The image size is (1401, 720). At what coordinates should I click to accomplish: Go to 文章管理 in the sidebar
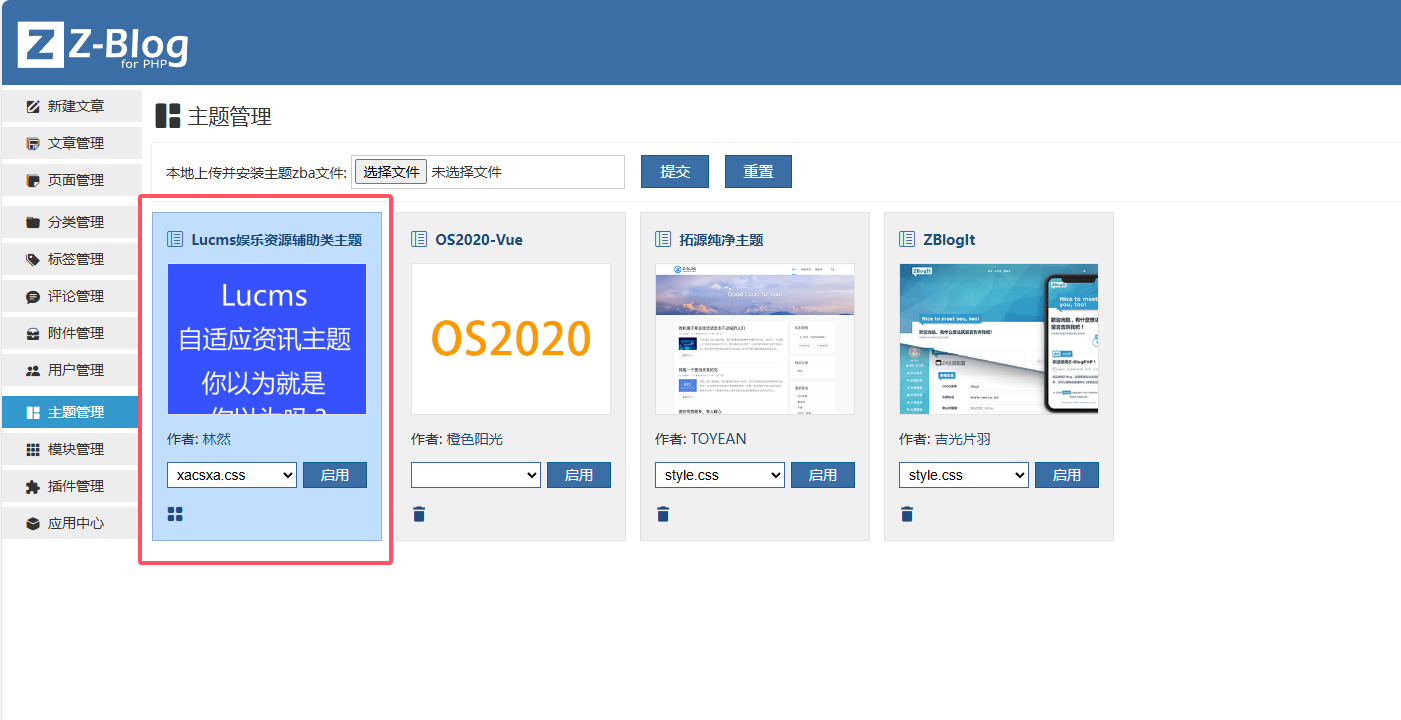(x=72, y=143)
